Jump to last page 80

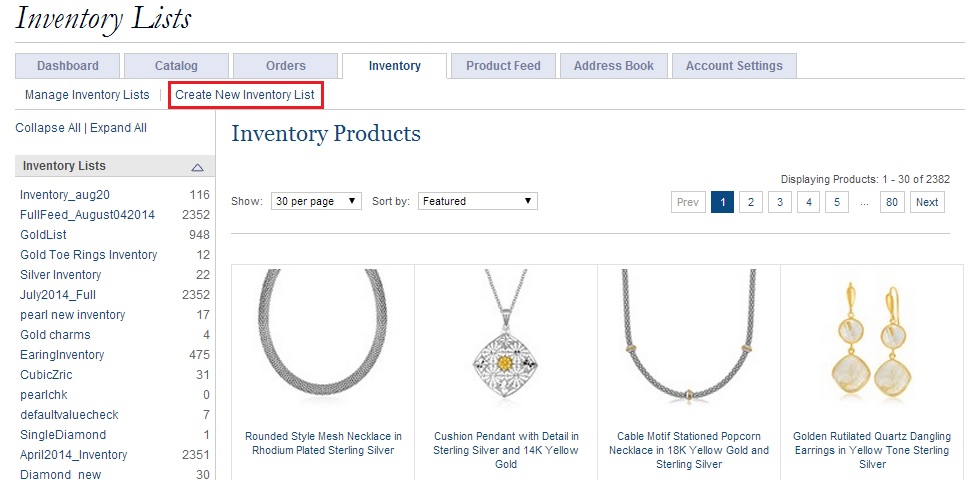(892, 202)
